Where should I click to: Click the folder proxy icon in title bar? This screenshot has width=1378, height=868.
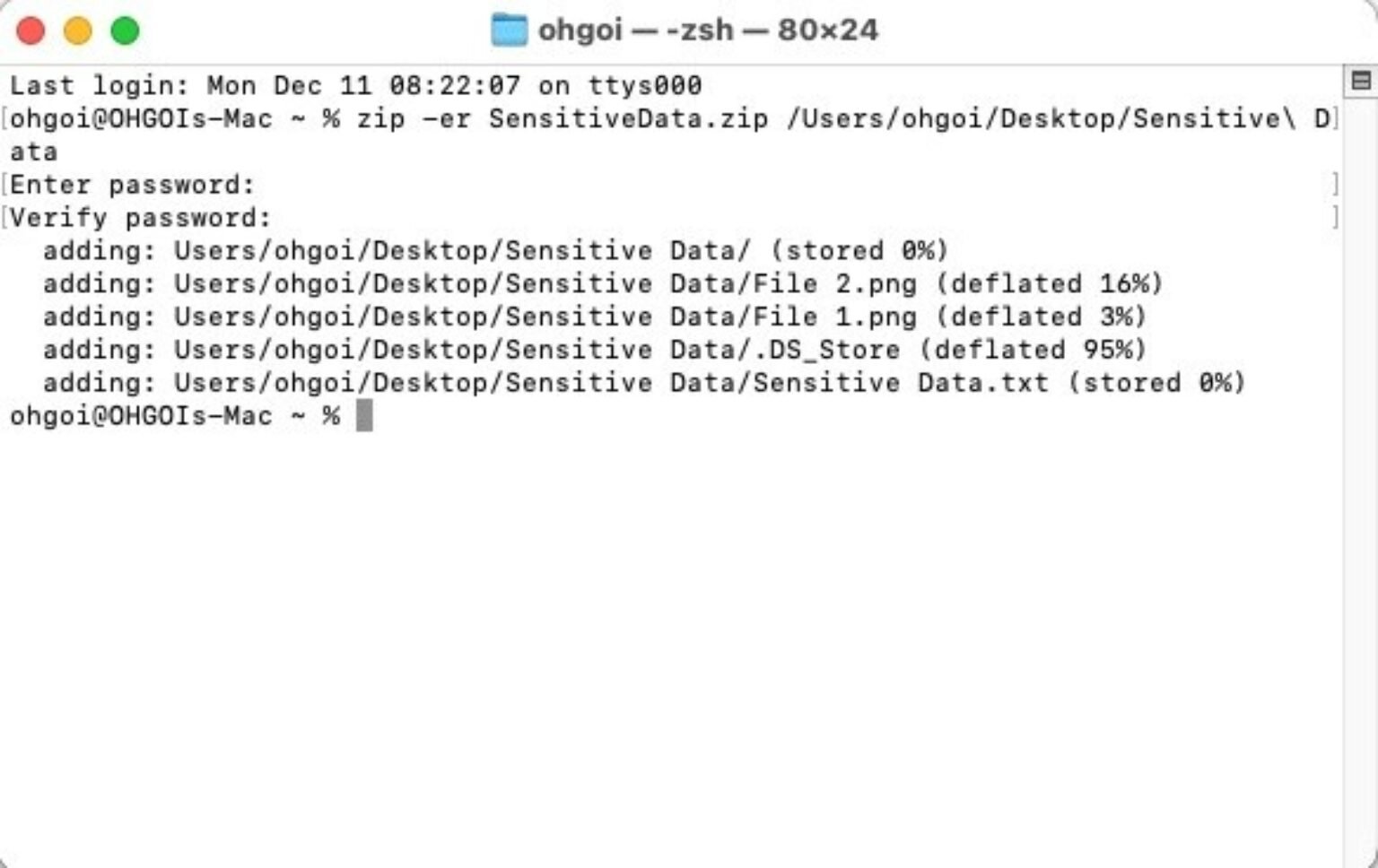(509, 30)
